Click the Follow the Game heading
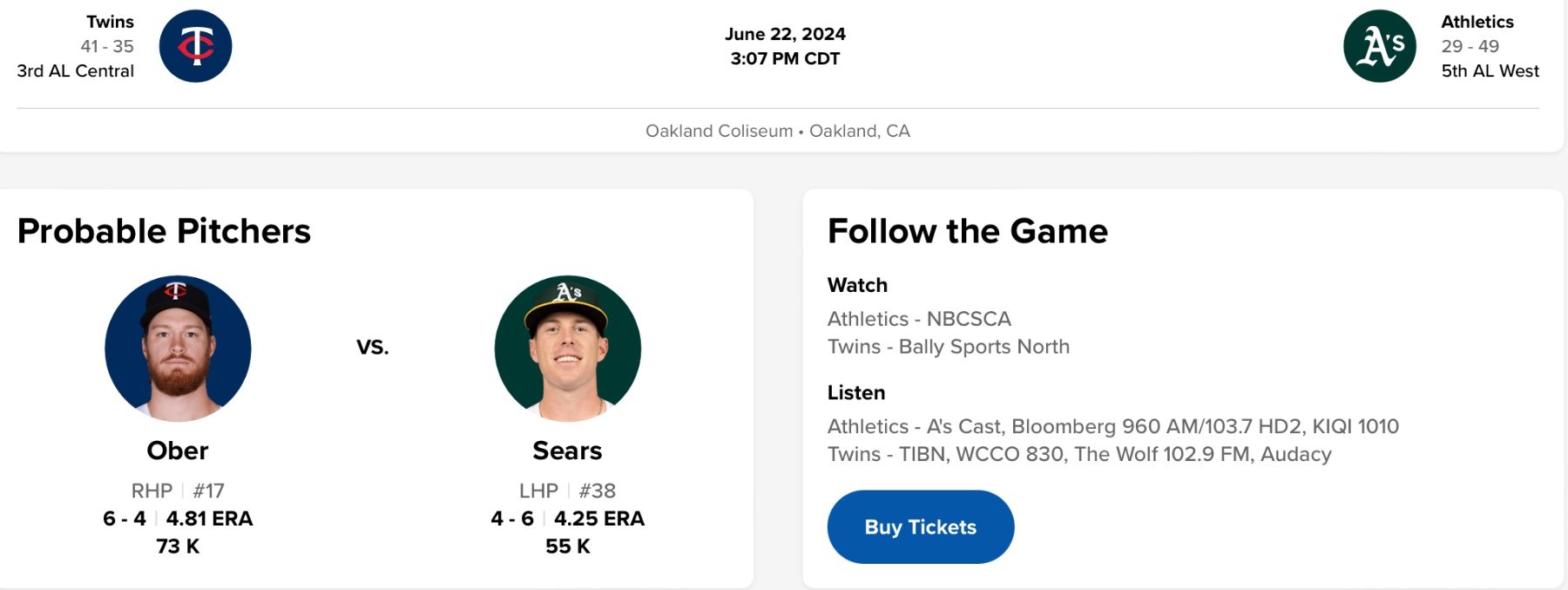 pos(967,231)
